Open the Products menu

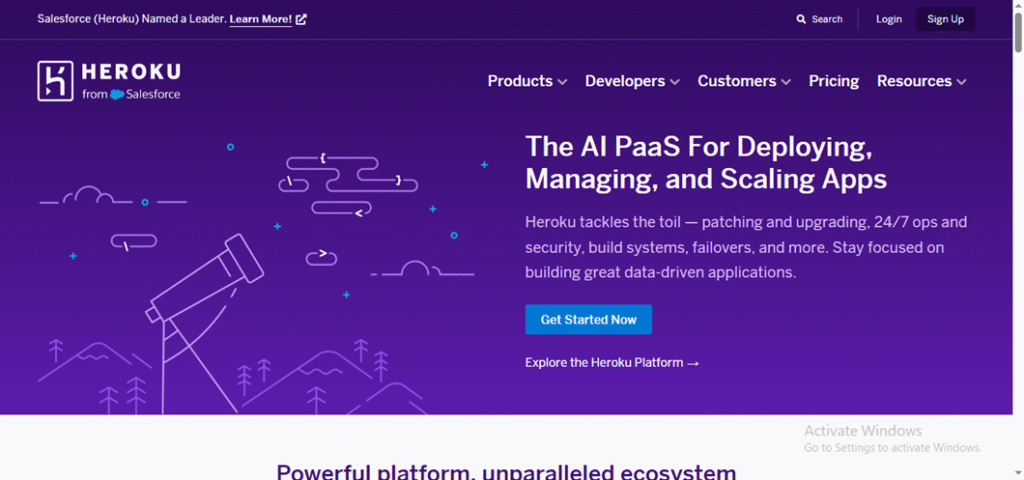[527, 81]
